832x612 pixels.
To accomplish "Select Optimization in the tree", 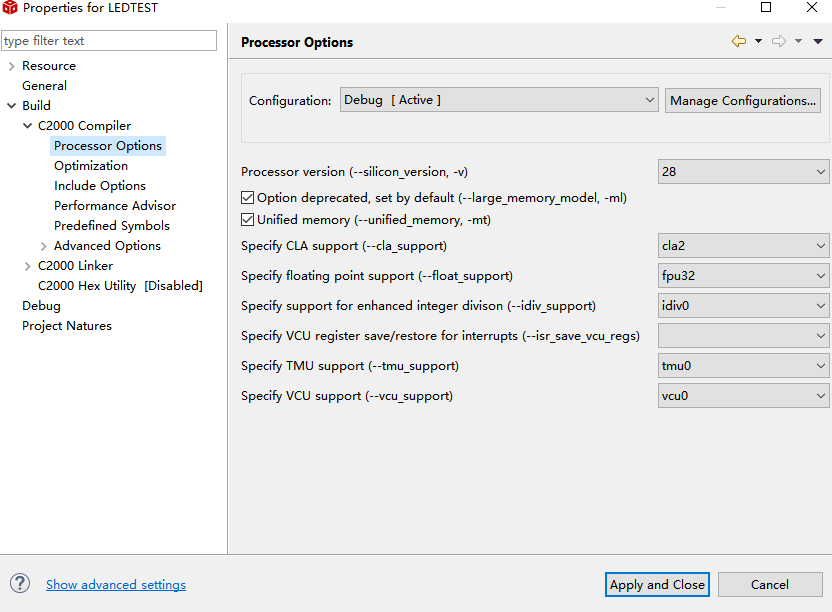I will point(91,166).
